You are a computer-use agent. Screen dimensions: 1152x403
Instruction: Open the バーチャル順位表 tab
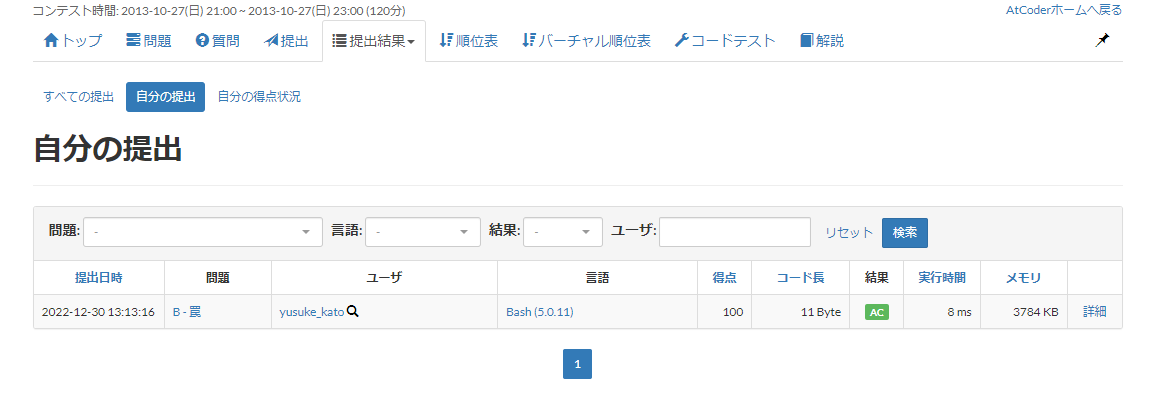pyautogui.click(x=586, y=41)
